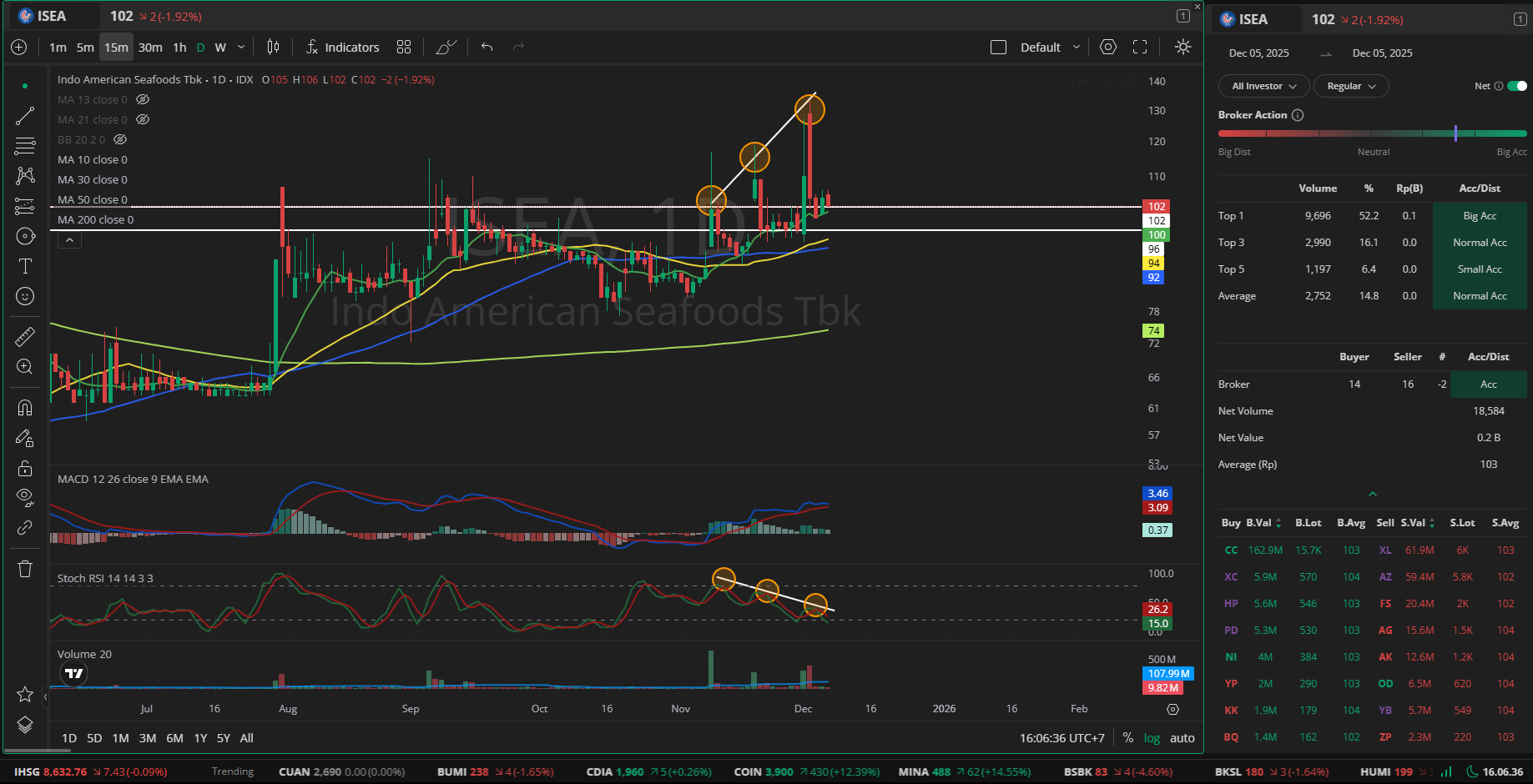Switch to the 1h timeframe

point(179,48)
